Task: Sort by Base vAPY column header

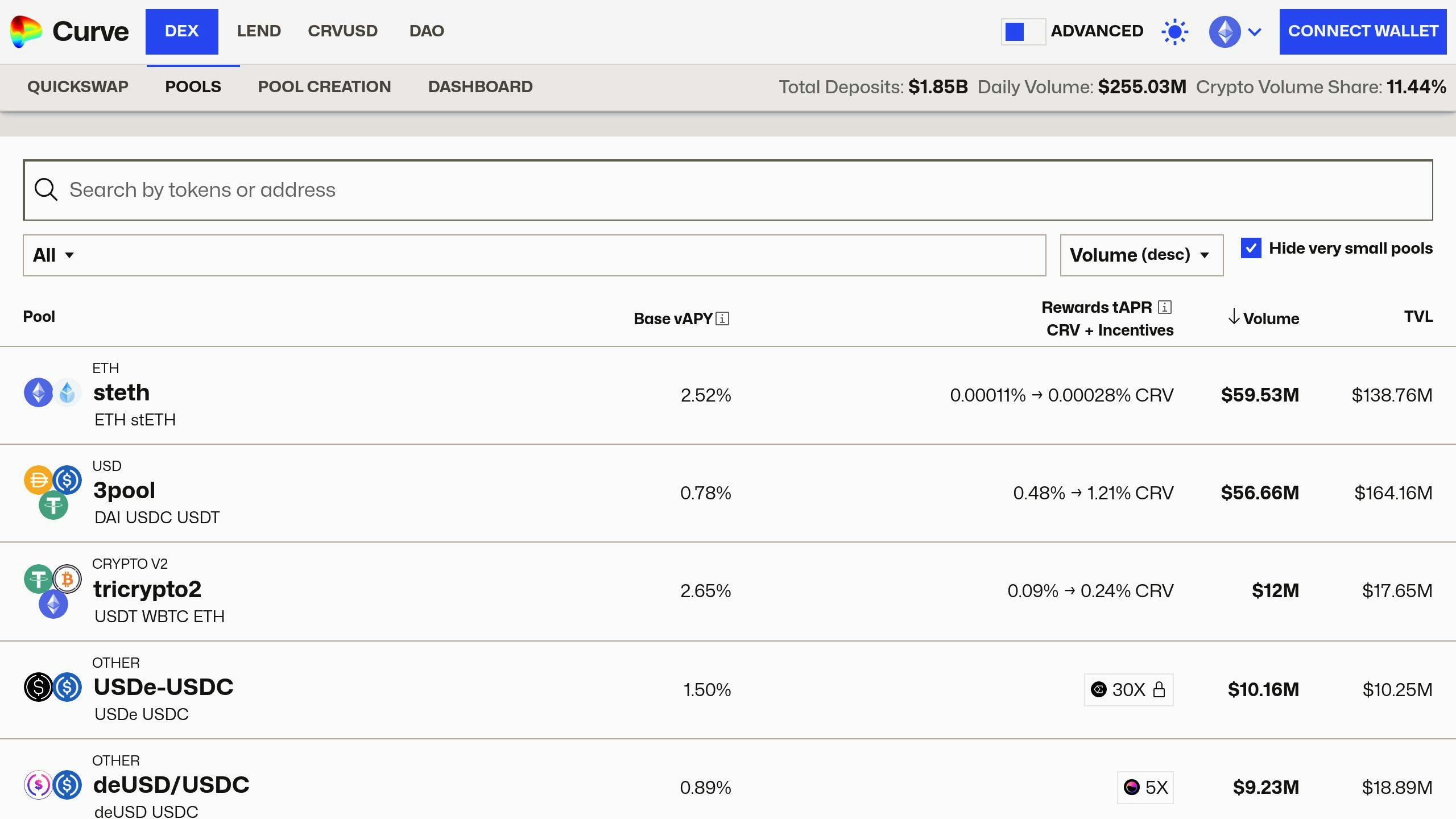Action: point(673,318)
